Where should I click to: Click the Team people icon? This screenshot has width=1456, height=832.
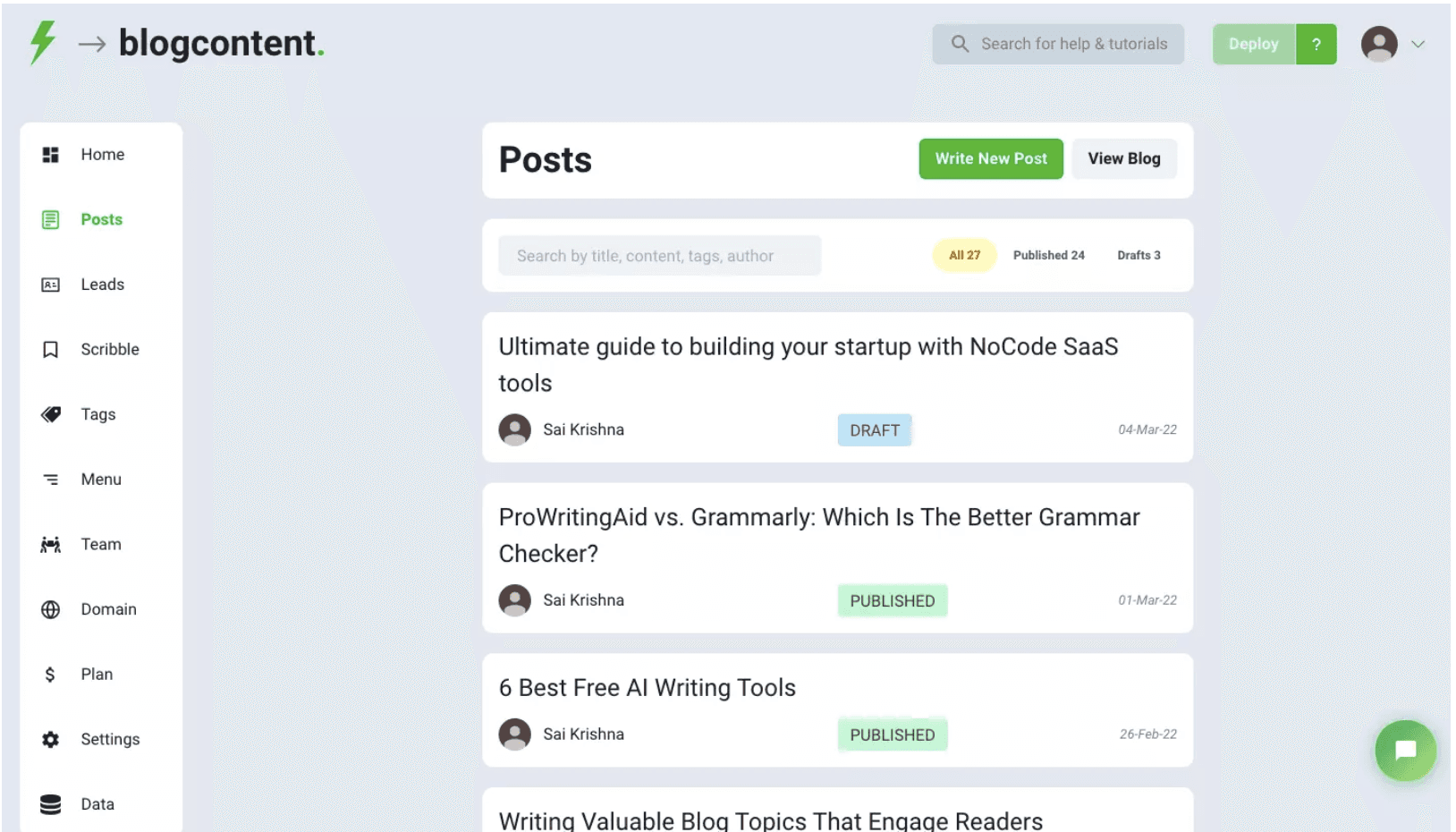pos(51,544)
